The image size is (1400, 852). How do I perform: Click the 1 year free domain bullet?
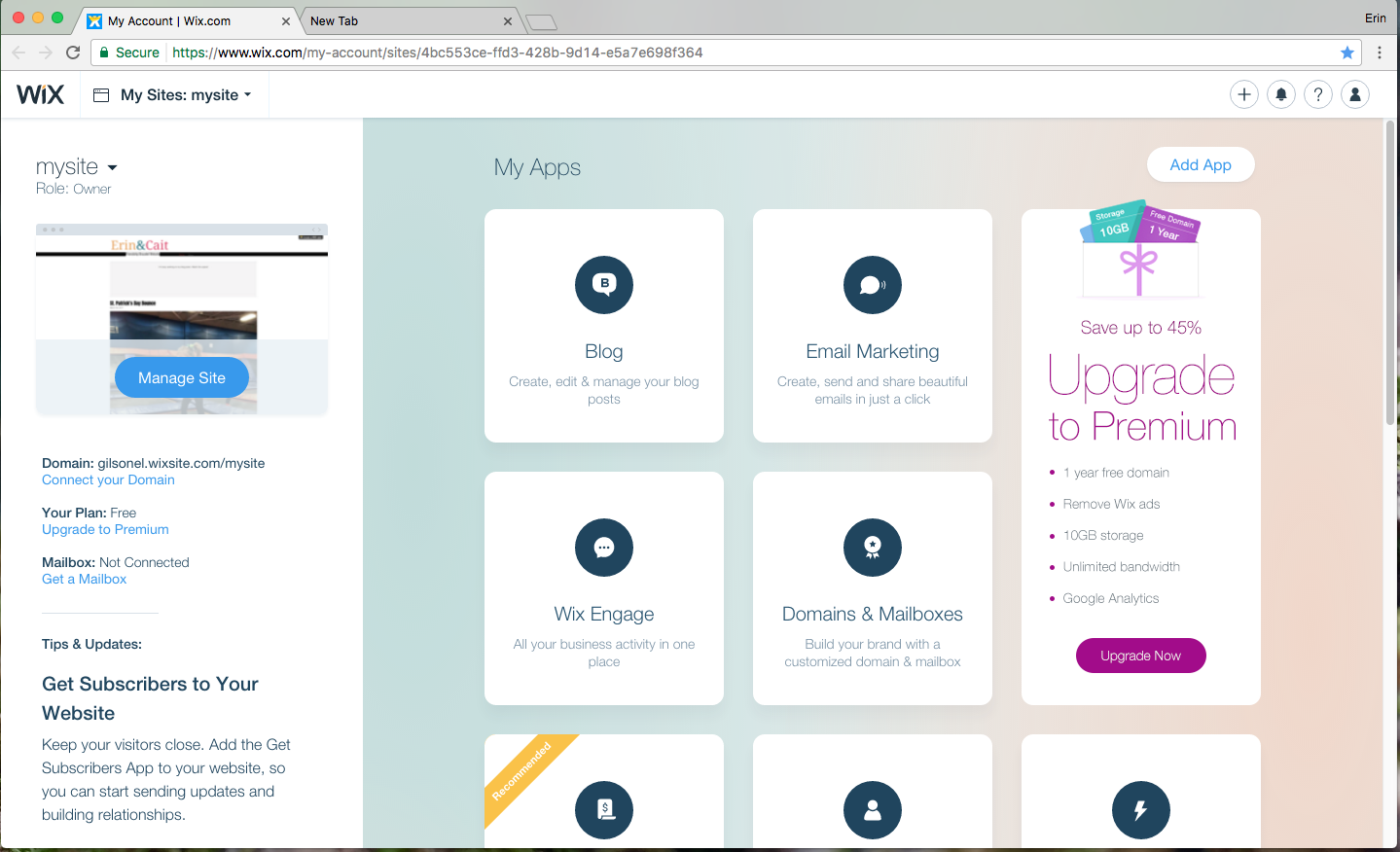[x=1116, y=473]
